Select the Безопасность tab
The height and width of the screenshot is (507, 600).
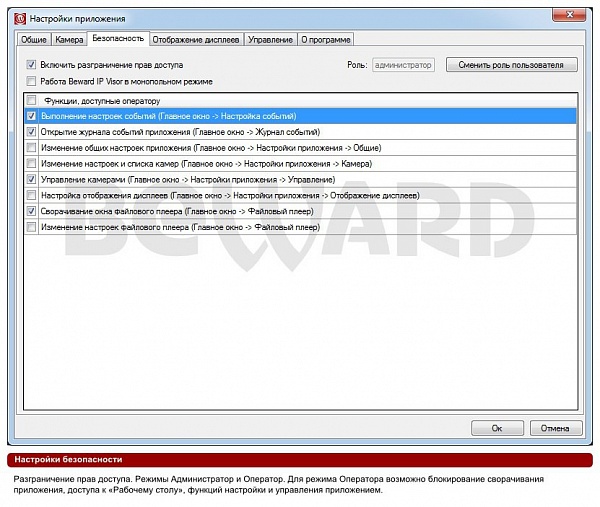point(118,38)
